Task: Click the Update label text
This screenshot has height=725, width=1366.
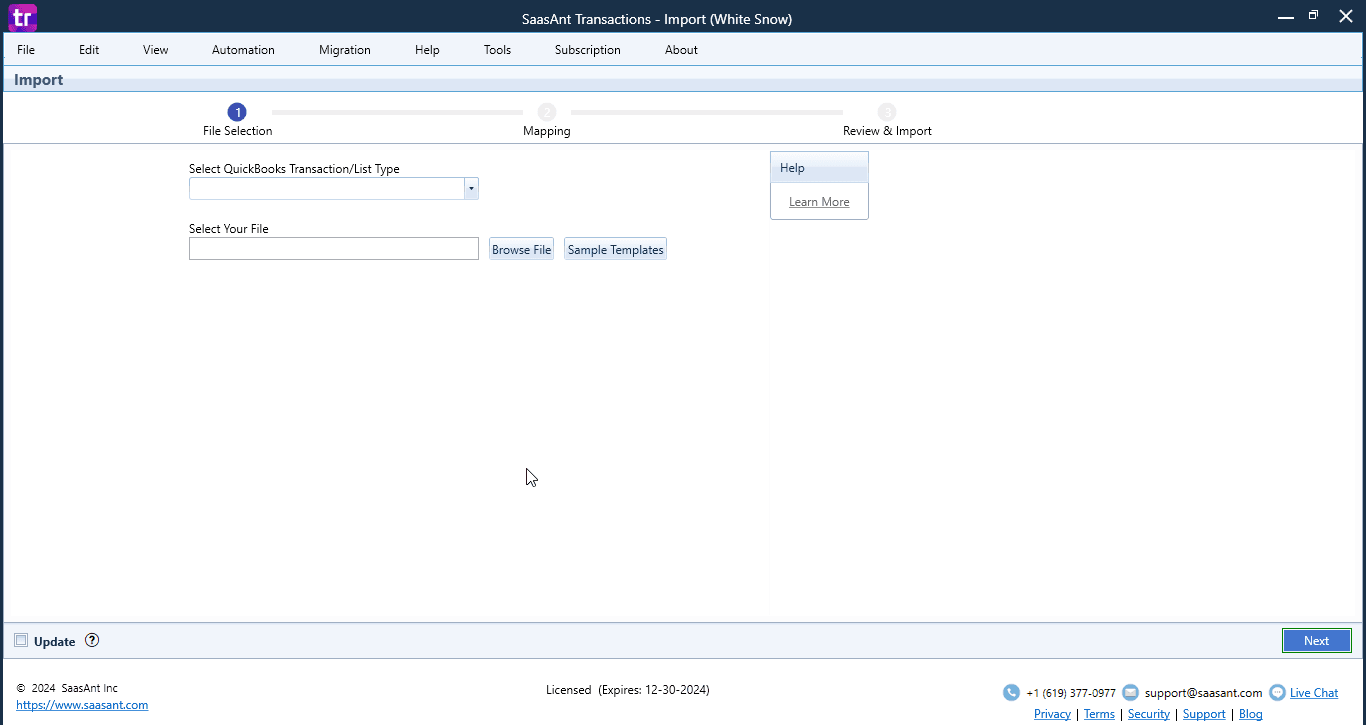Action: tap(54, 641)
